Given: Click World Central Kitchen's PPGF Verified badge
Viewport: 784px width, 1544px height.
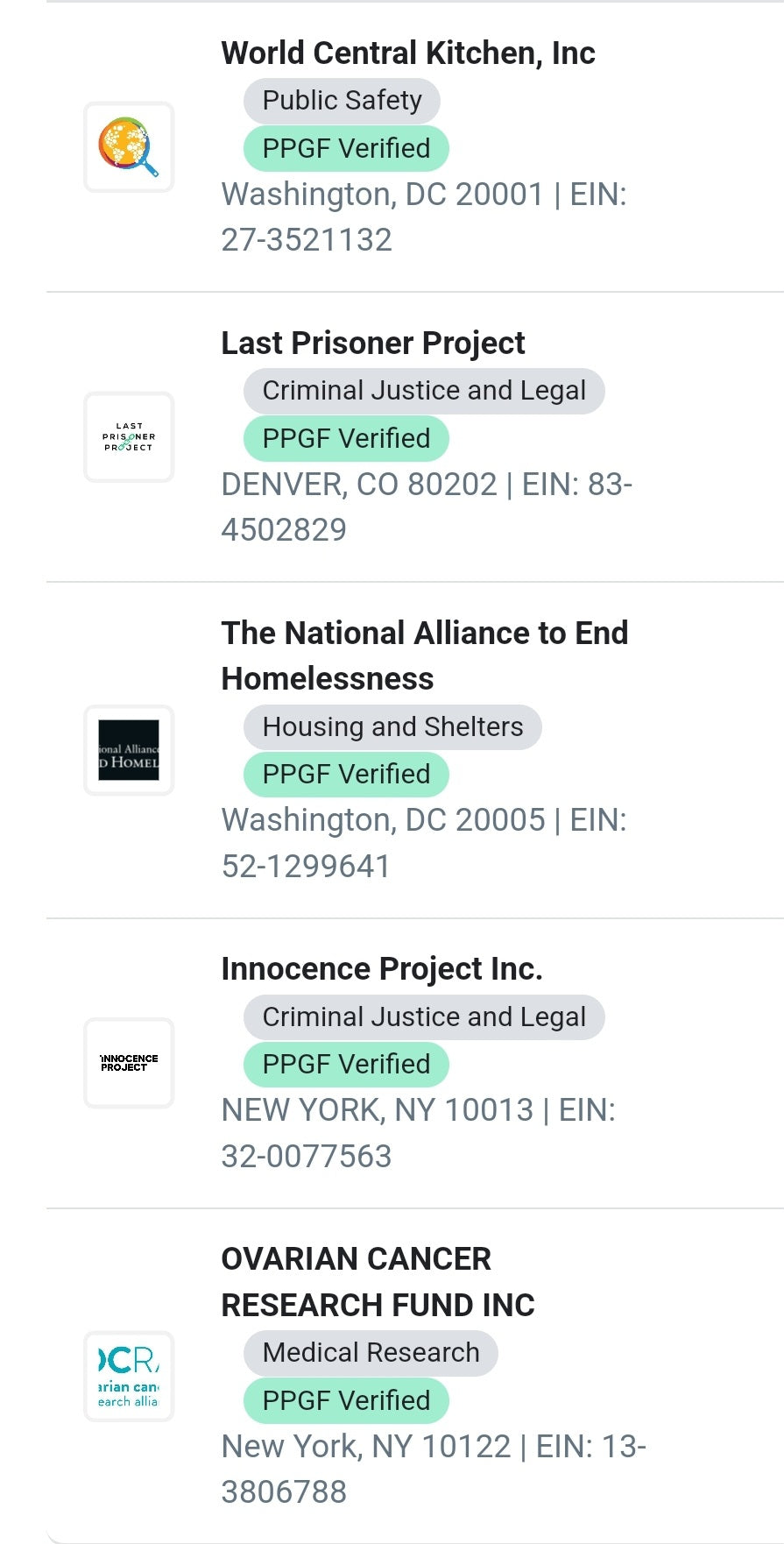Looking at the screenshot, I should (x=346, y=149).
